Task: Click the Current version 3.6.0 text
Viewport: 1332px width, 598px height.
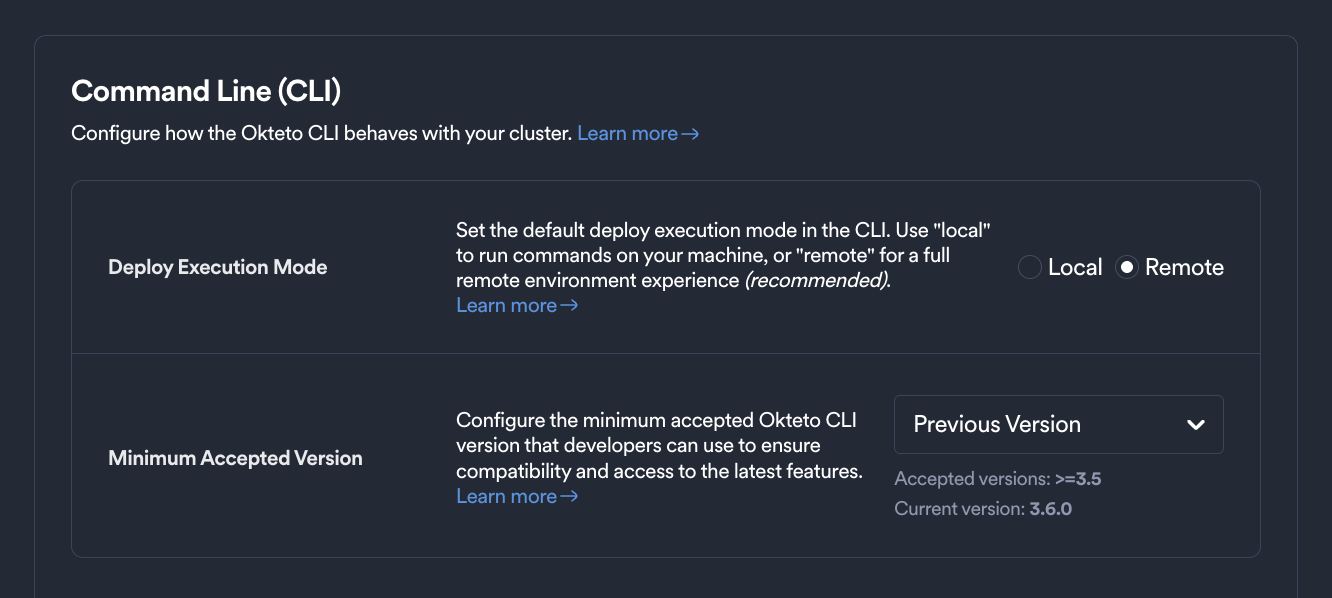Action: tap(983, 508)
